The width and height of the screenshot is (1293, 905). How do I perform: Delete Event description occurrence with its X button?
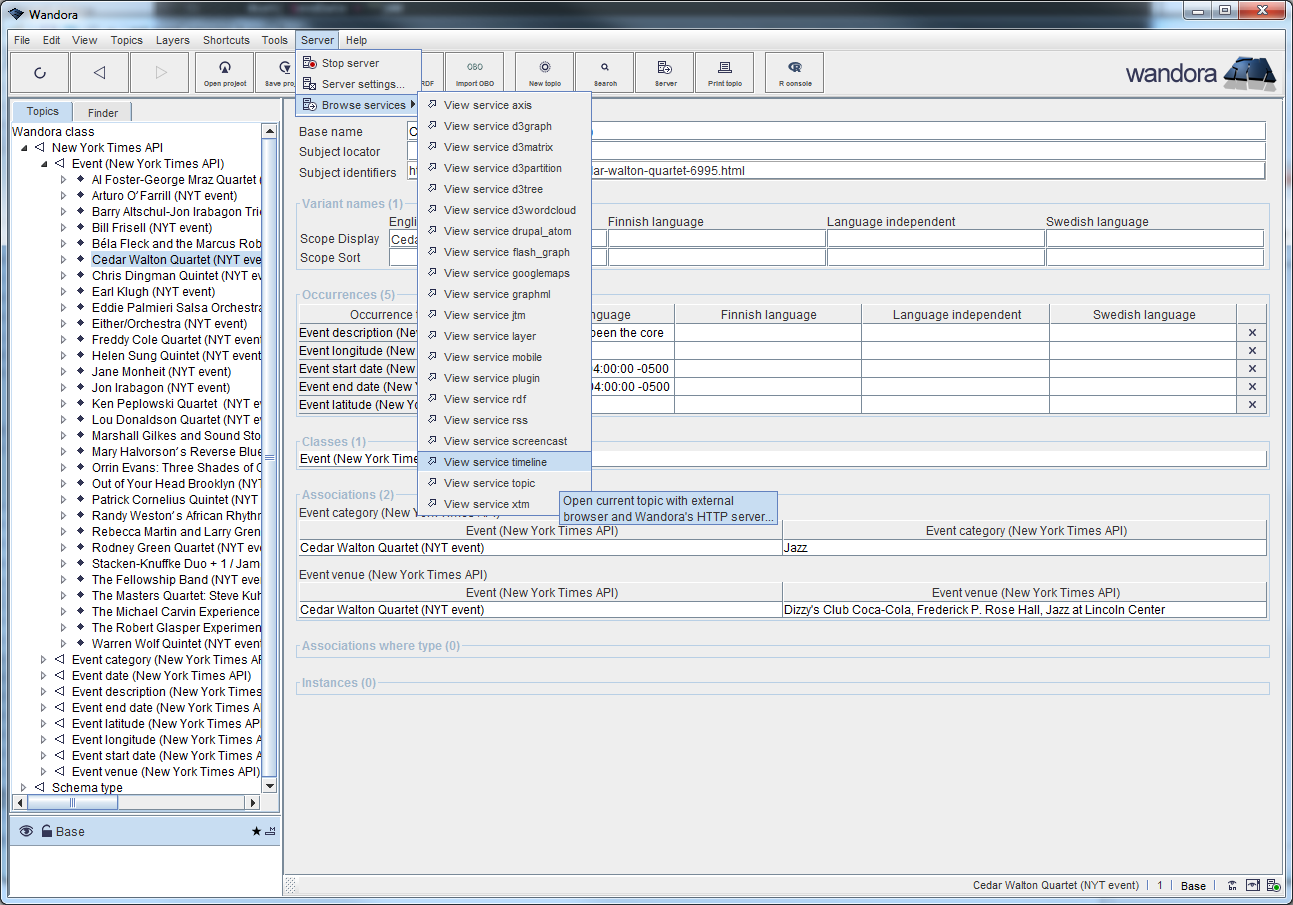click(x=1251, y=333)
